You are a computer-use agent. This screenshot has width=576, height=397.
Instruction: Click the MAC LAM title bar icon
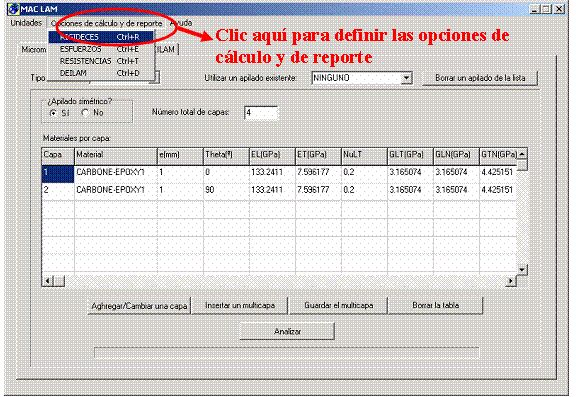(x=13, y=8)
